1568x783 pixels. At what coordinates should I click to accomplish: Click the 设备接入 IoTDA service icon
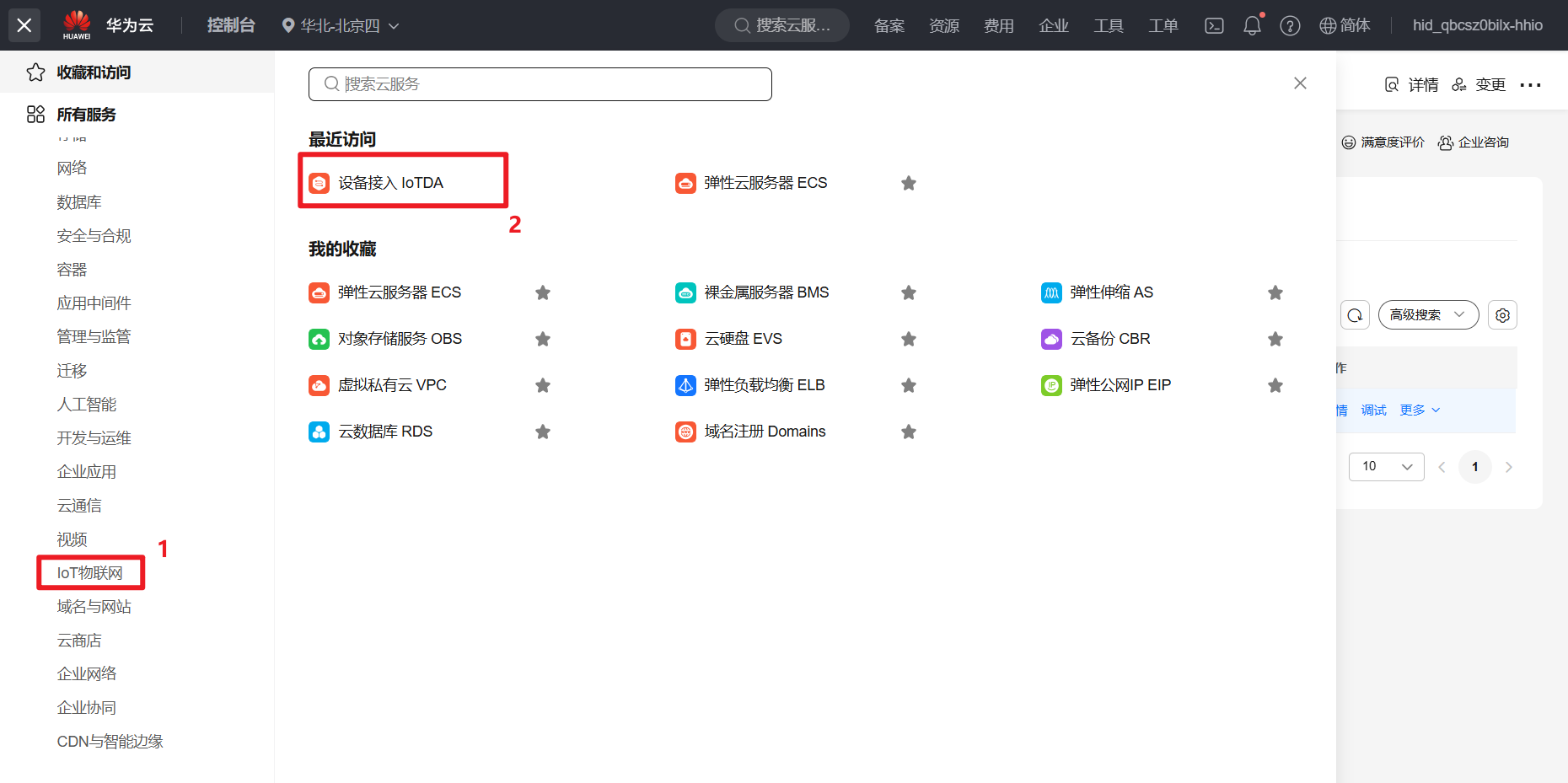(320, 183)
